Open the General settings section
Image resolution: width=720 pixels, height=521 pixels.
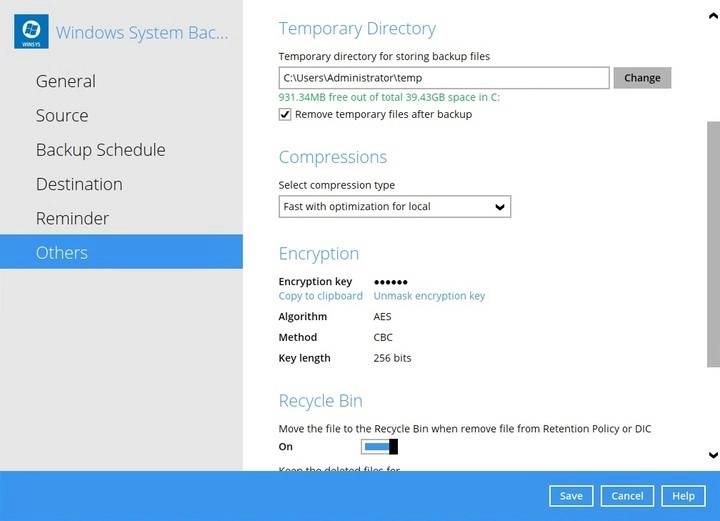[x=66, y=82]
